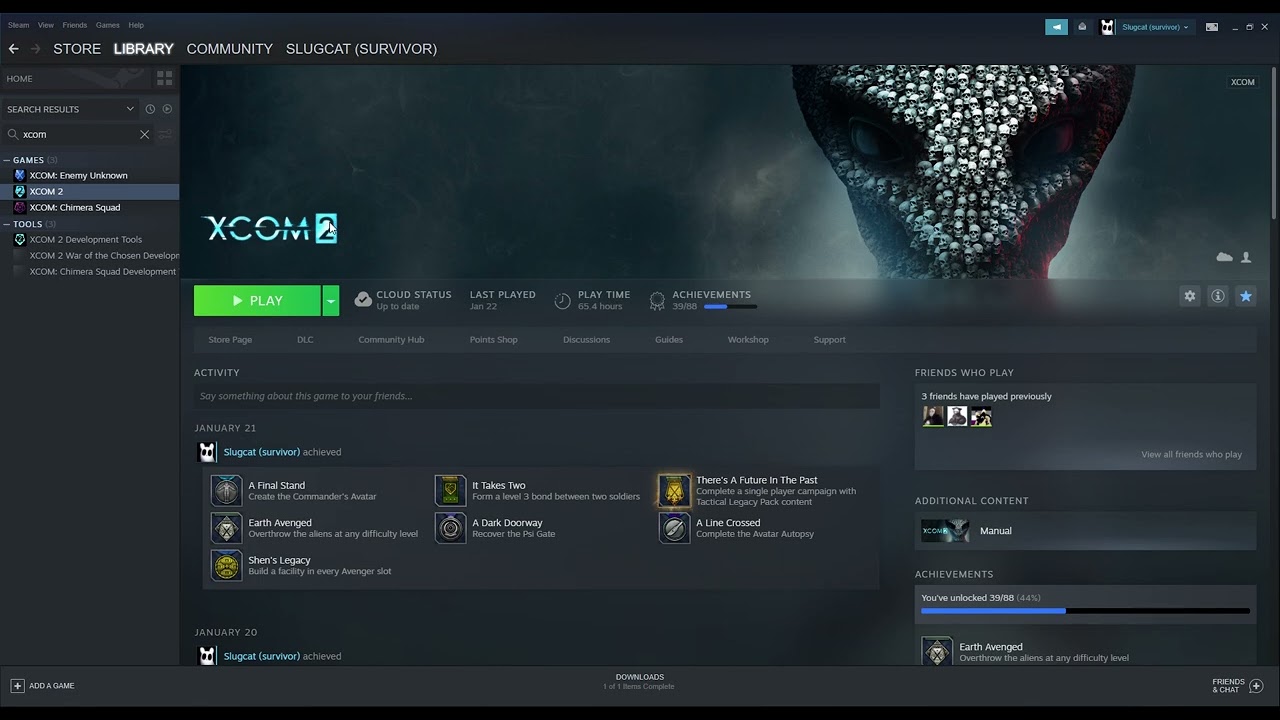
Task: Clear the xcom search text
Action: point(144,134)
